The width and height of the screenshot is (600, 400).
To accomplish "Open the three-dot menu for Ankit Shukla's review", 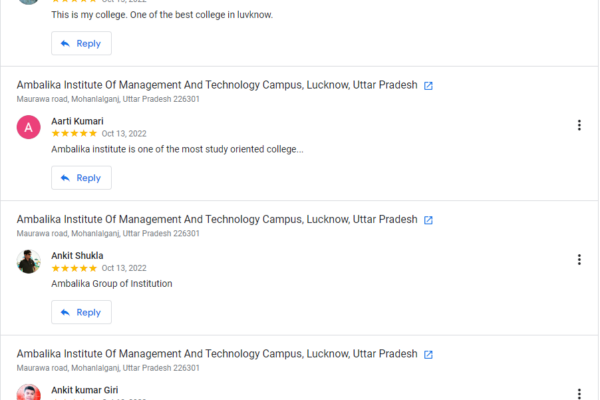I will [579, 259].
